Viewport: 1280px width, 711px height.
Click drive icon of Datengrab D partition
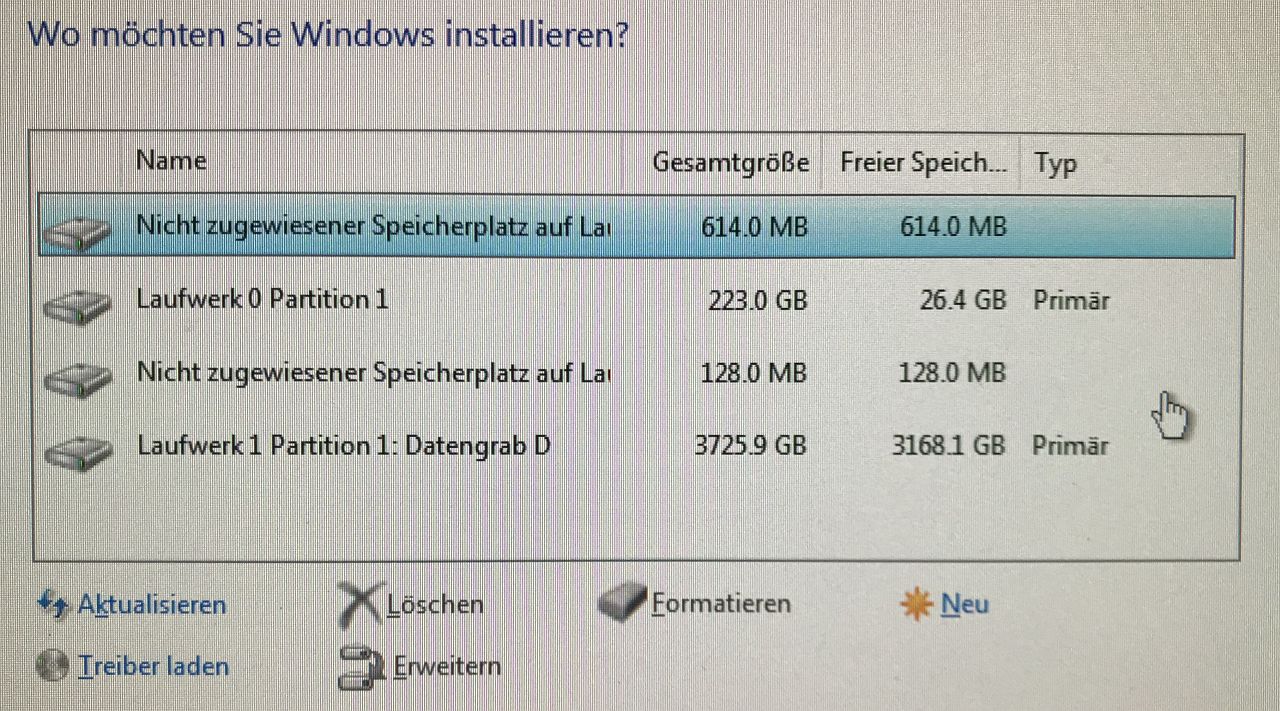(x=78, y=451)
